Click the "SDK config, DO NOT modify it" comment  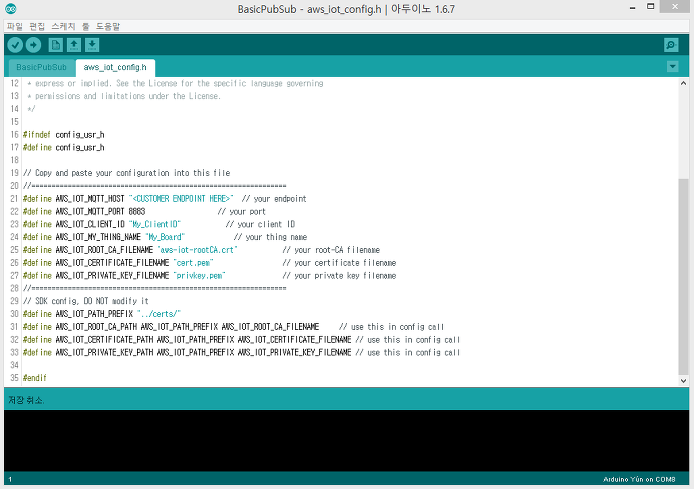[86, 301]
